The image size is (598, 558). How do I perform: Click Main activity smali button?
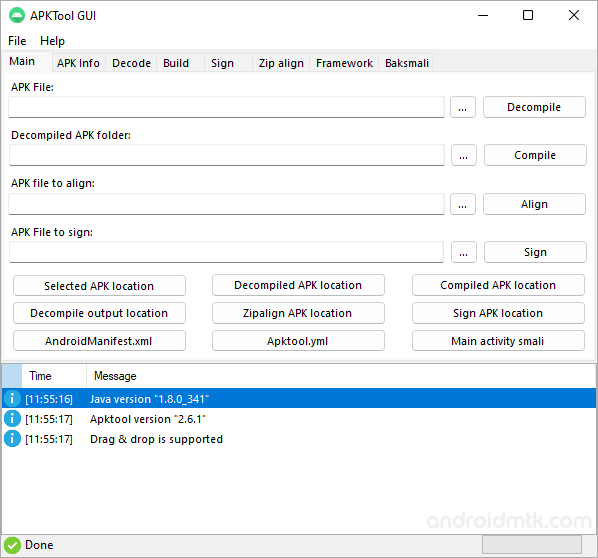(x=498, y=341)
